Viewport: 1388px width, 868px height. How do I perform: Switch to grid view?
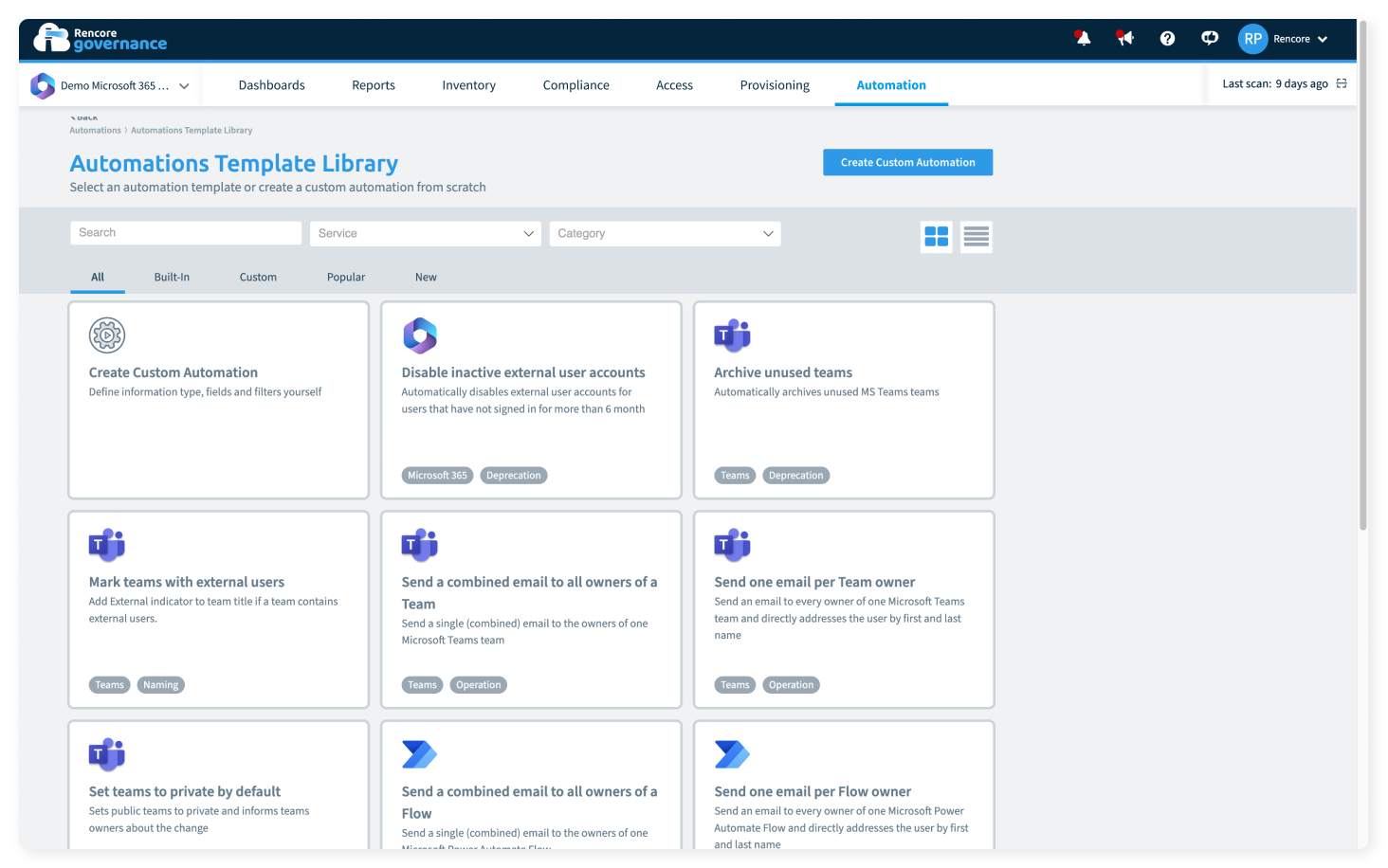tap(937, 236)
